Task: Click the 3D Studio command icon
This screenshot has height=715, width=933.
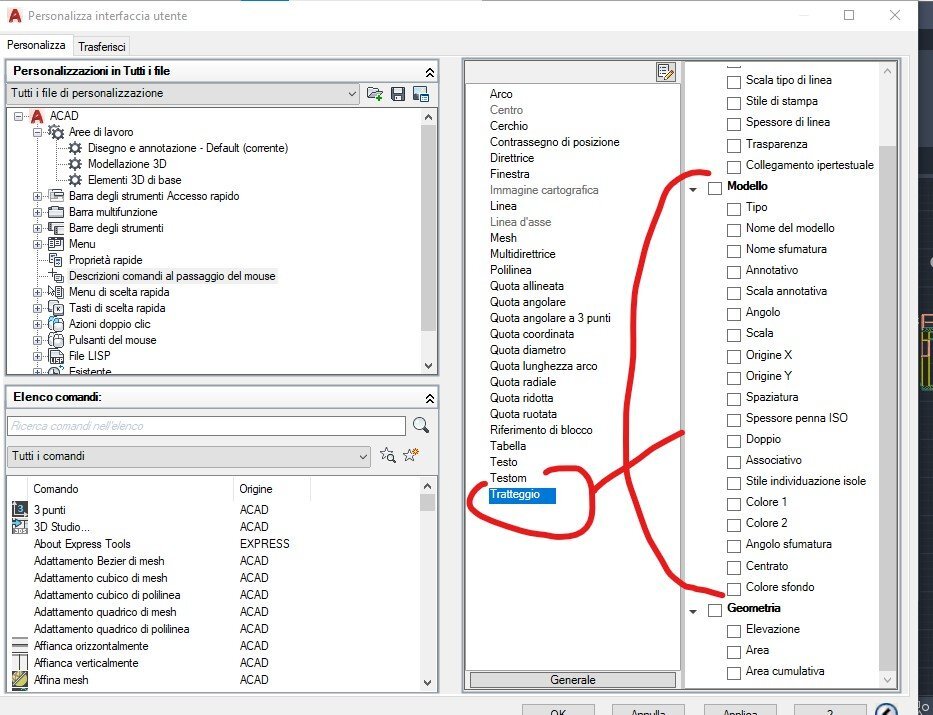Action: pos(20,526)
